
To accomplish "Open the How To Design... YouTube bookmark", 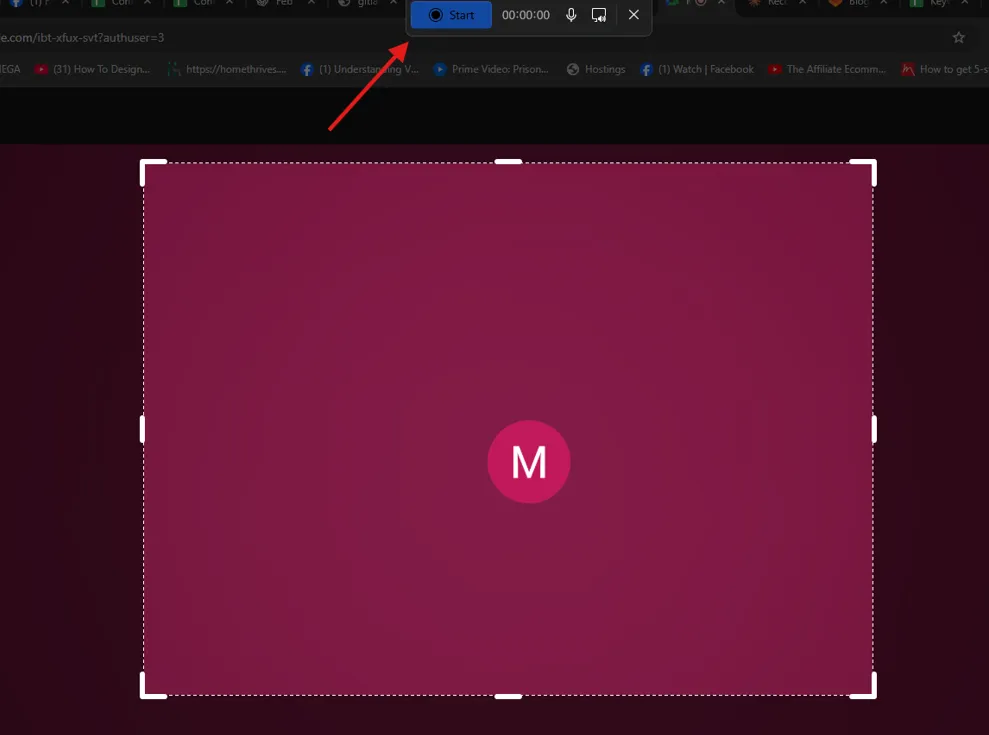I will [93, 69].
